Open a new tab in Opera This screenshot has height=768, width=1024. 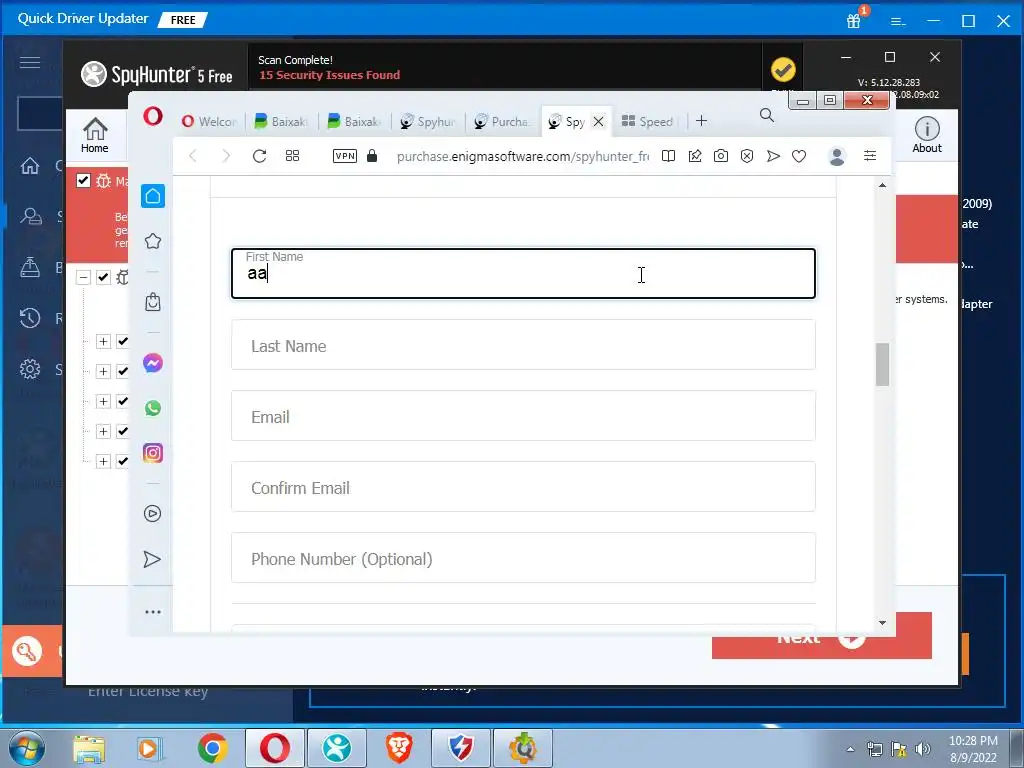tap(701, 121)
